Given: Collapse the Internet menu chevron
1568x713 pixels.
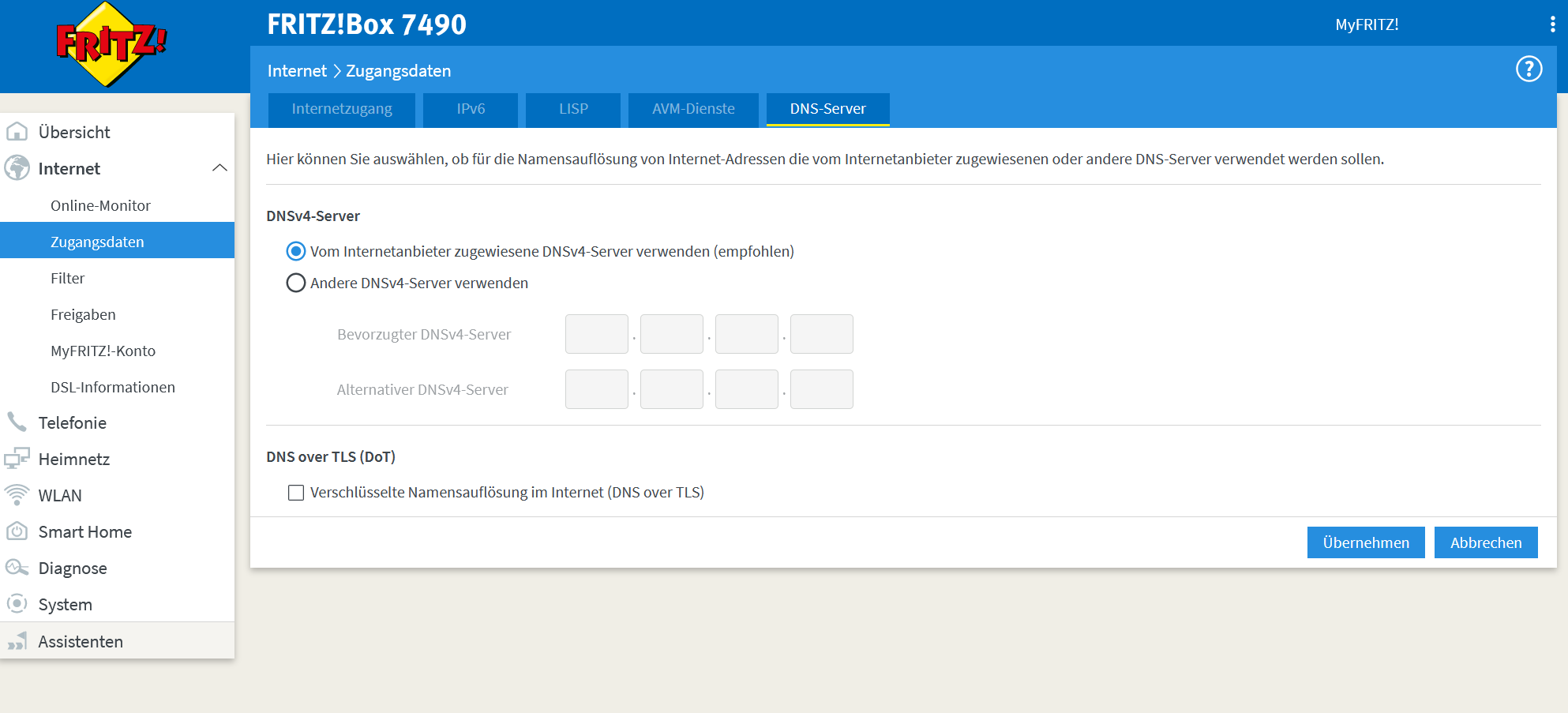Looking at the screenshot, I should click(x=220, y=168).
